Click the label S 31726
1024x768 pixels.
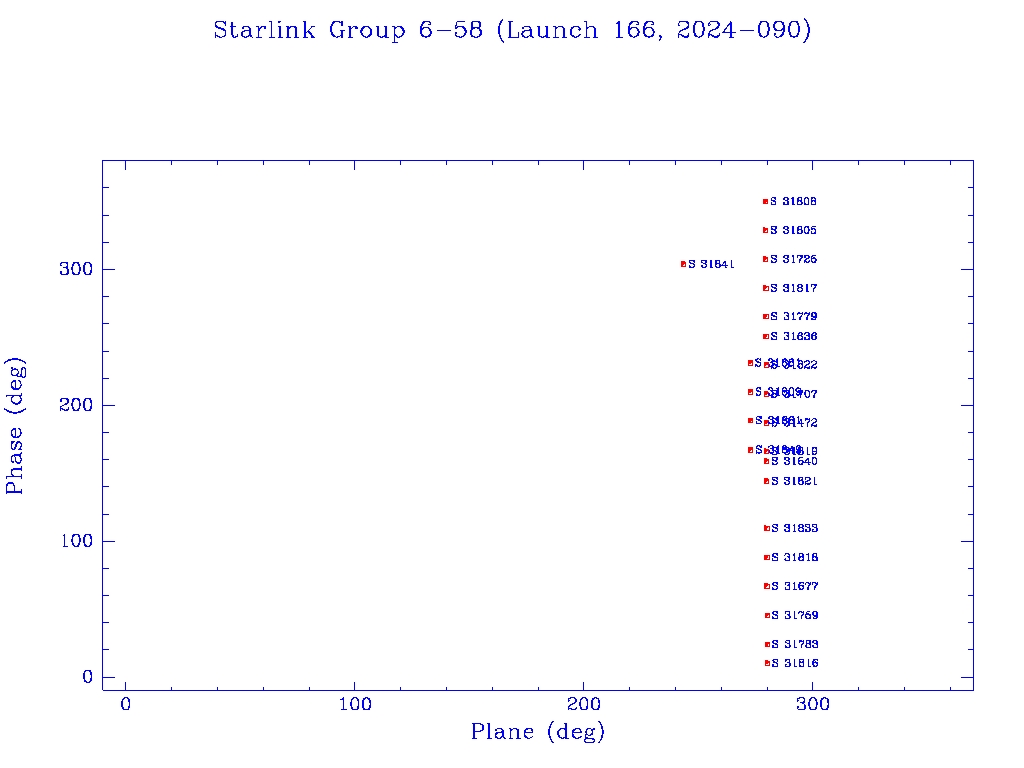coord(793,259)
